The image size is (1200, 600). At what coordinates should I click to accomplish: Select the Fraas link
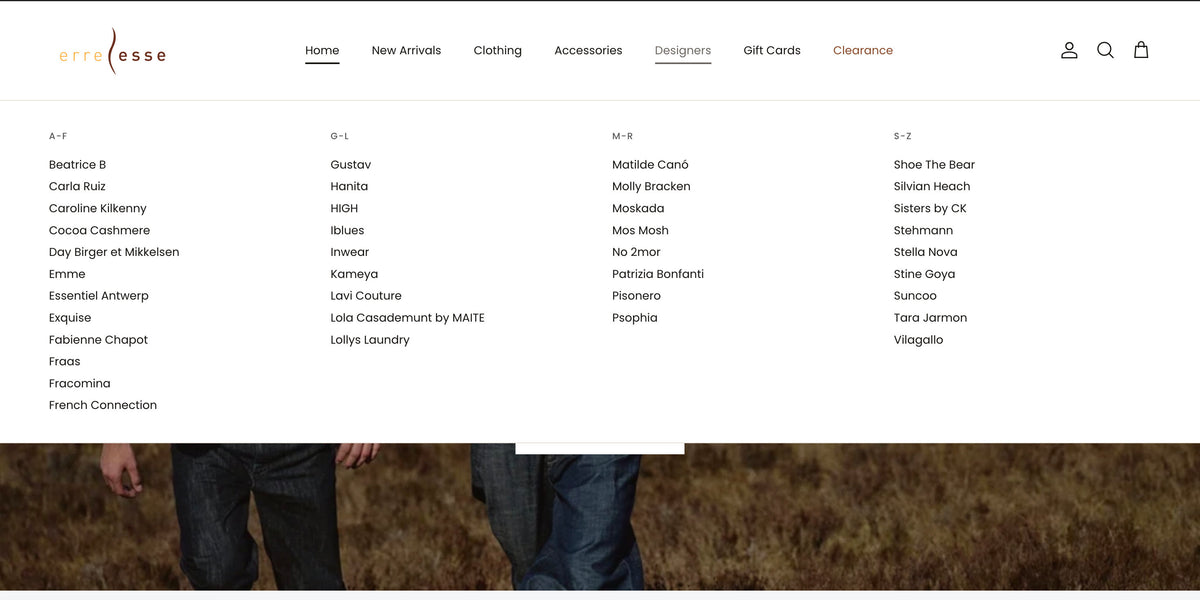click(x=64, y=361)
